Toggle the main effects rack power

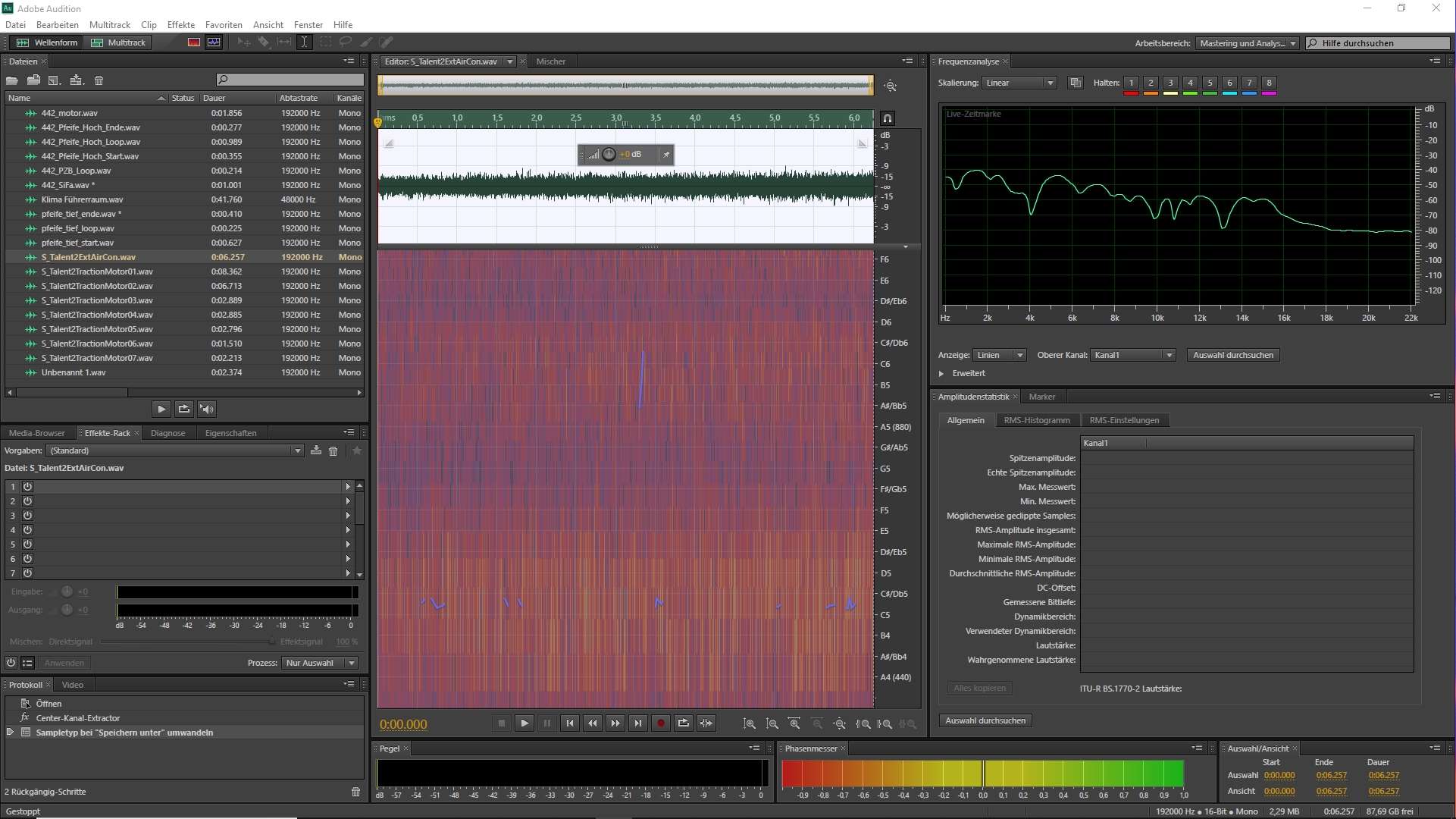click(11, 663)
